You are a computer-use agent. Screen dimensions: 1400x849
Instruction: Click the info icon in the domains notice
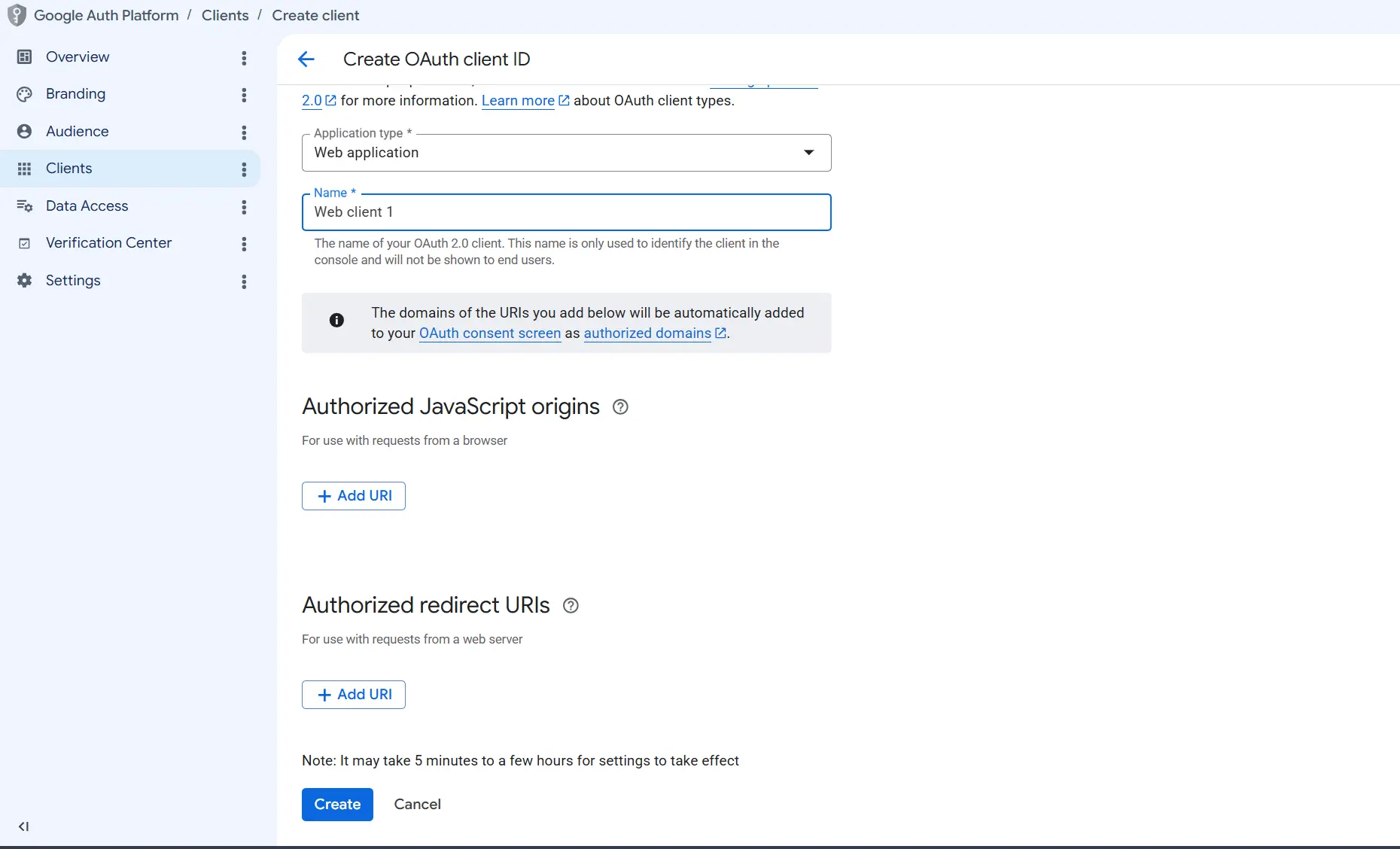coord(336,320)
